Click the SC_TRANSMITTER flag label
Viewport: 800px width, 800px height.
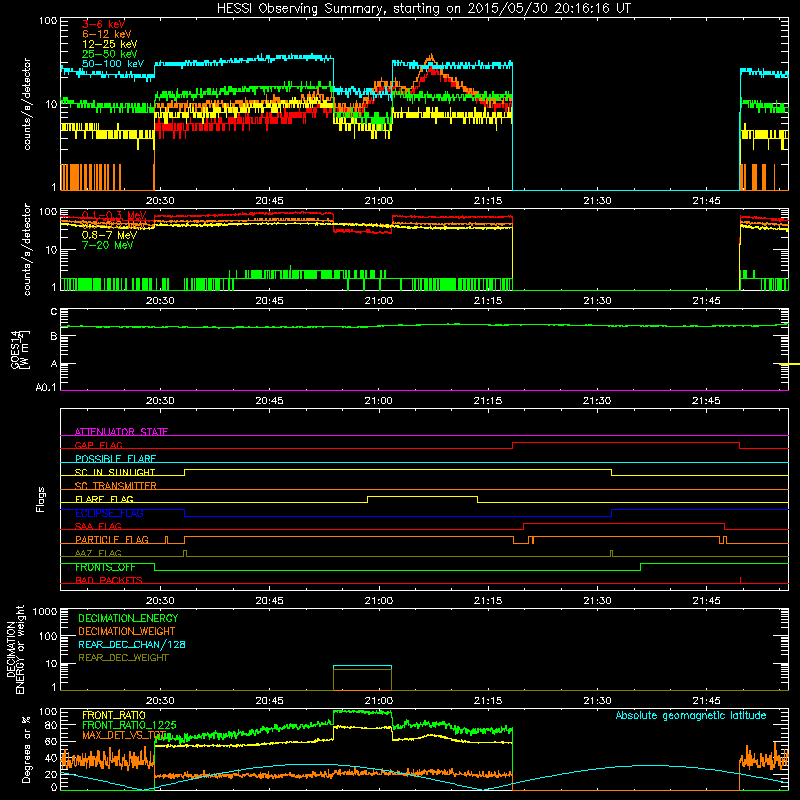coord(116,486)
